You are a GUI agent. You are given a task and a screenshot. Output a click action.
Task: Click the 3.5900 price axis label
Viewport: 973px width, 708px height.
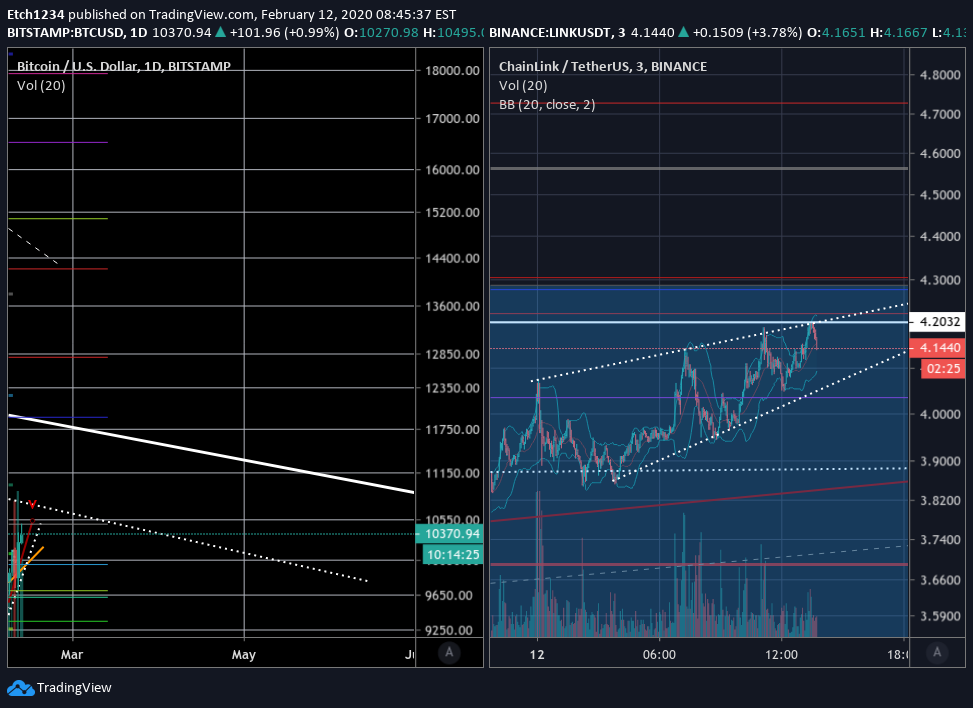[940, 616]
